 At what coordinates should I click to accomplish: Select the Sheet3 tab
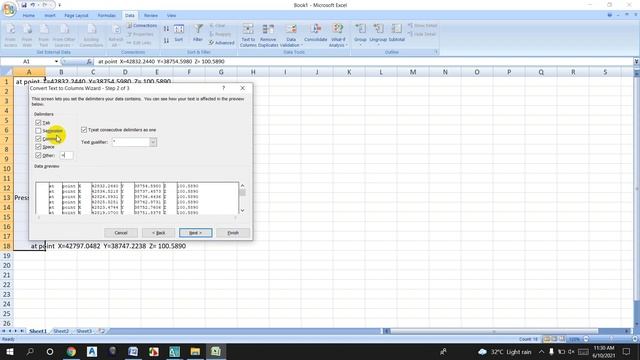84,331
